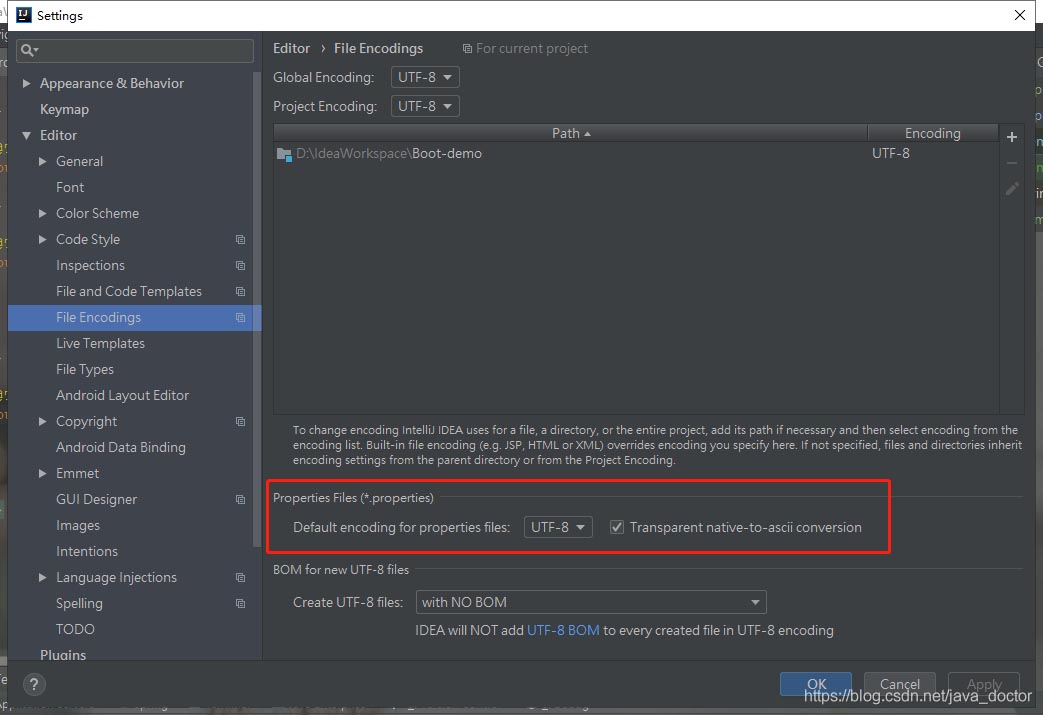Click the help question mark icon
This screenshot has height=715, width=1043.
click(34, 684)
